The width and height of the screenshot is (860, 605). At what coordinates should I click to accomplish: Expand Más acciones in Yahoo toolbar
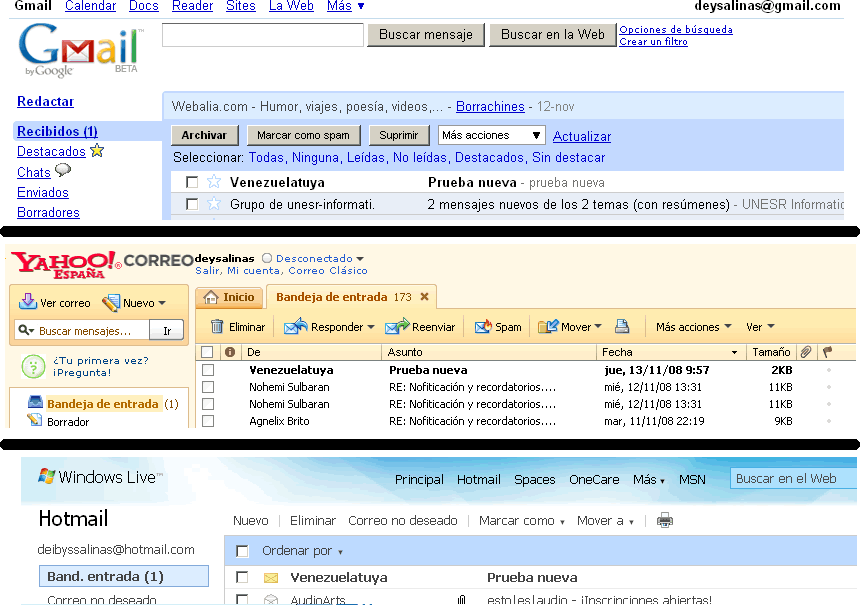(694, 326)
